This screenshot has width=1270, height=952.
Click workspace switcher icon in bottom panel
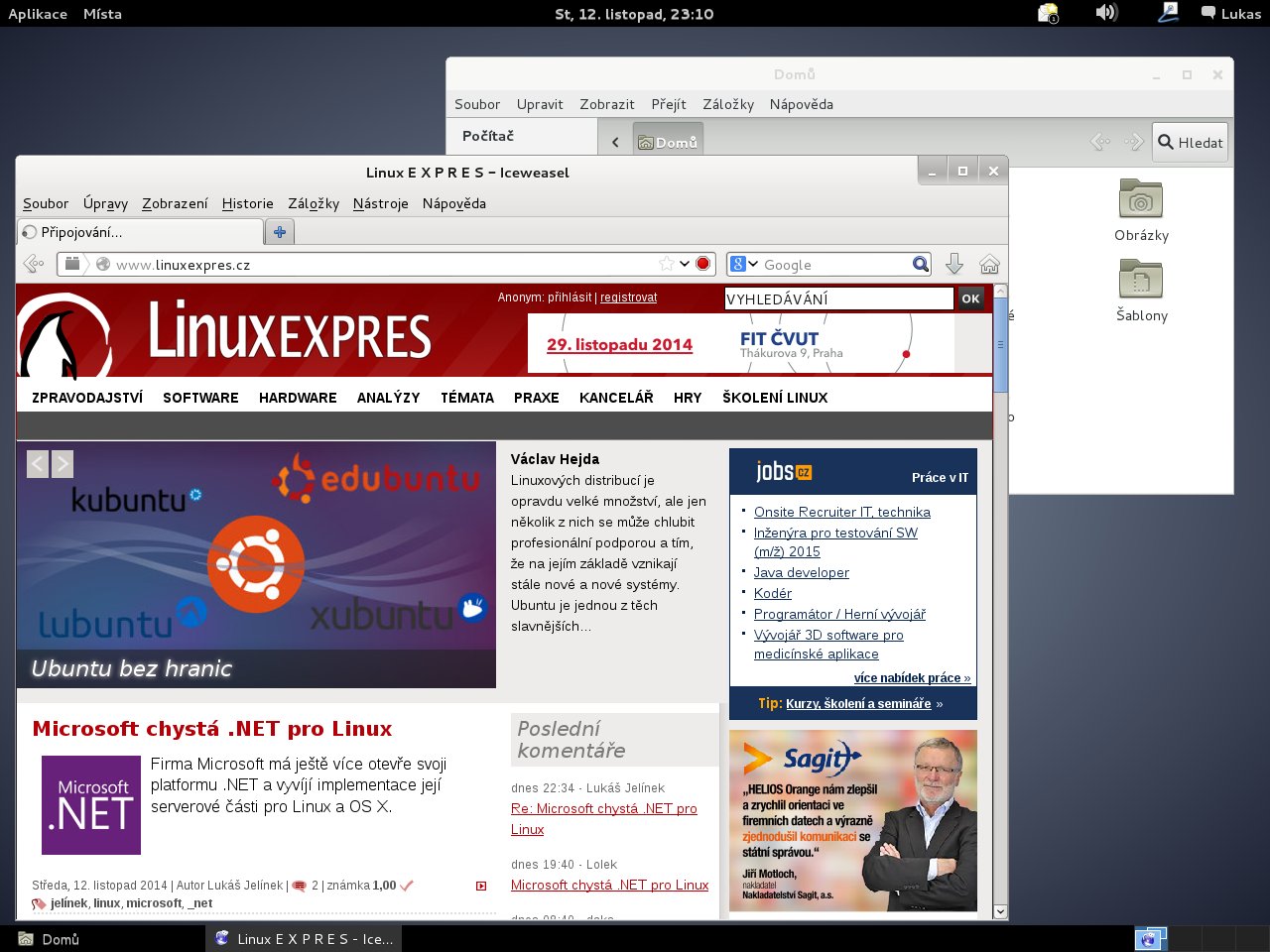coord(1150,938)
